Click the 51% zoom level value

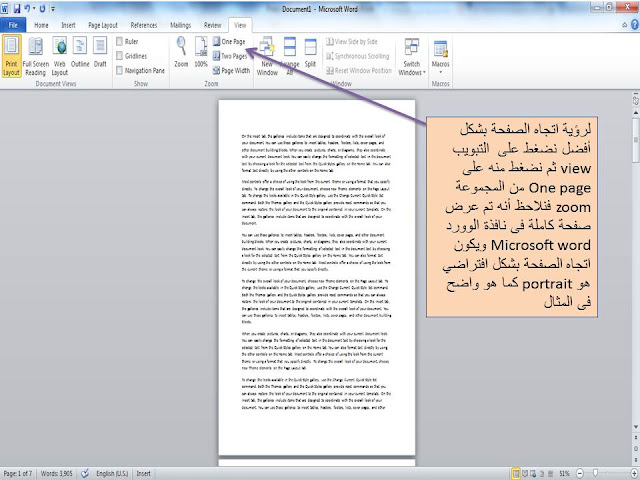564,473
